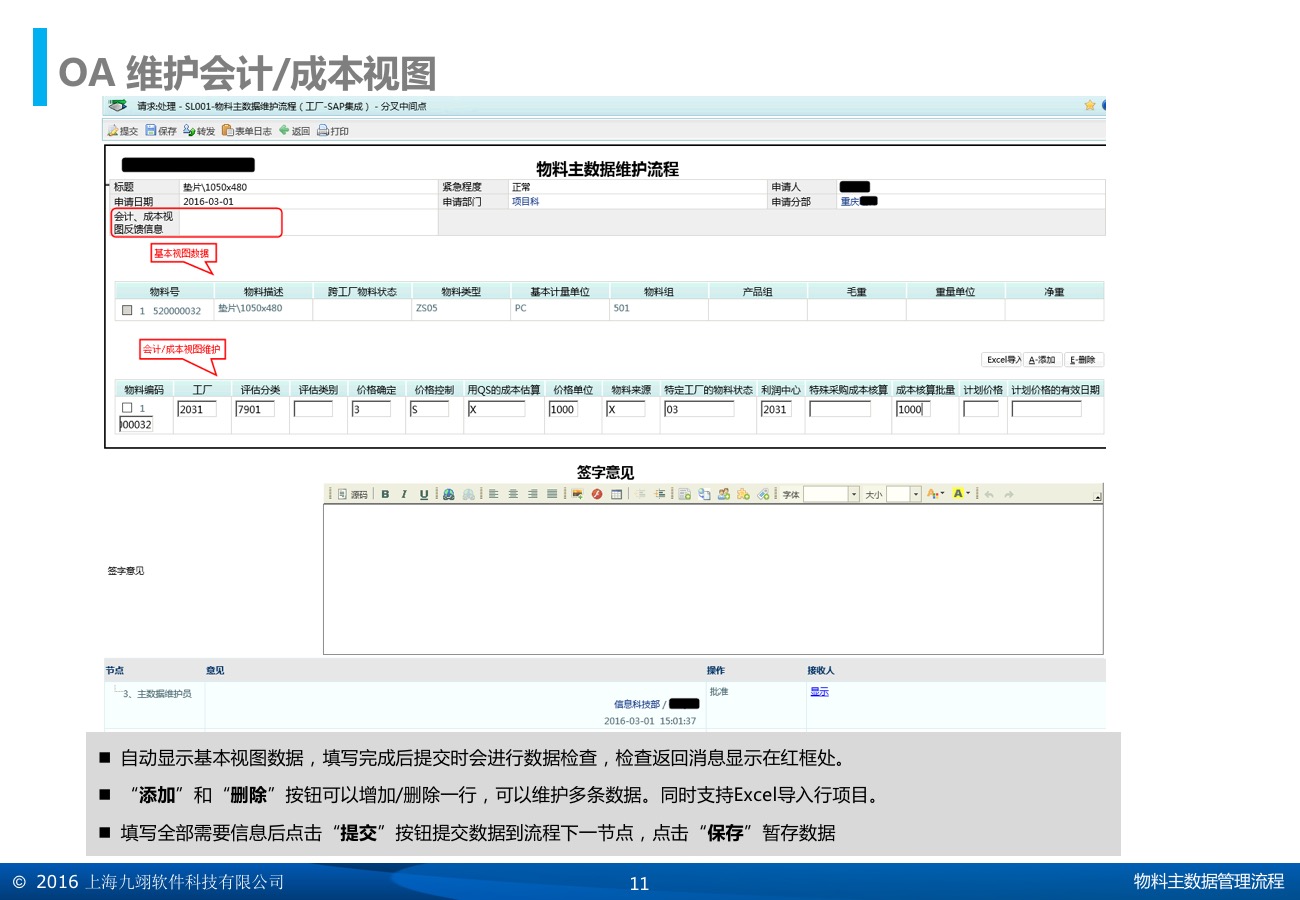Toggle bold formatting in the editor
This screenshot has width=1300, height=900.
pos(385,494)
